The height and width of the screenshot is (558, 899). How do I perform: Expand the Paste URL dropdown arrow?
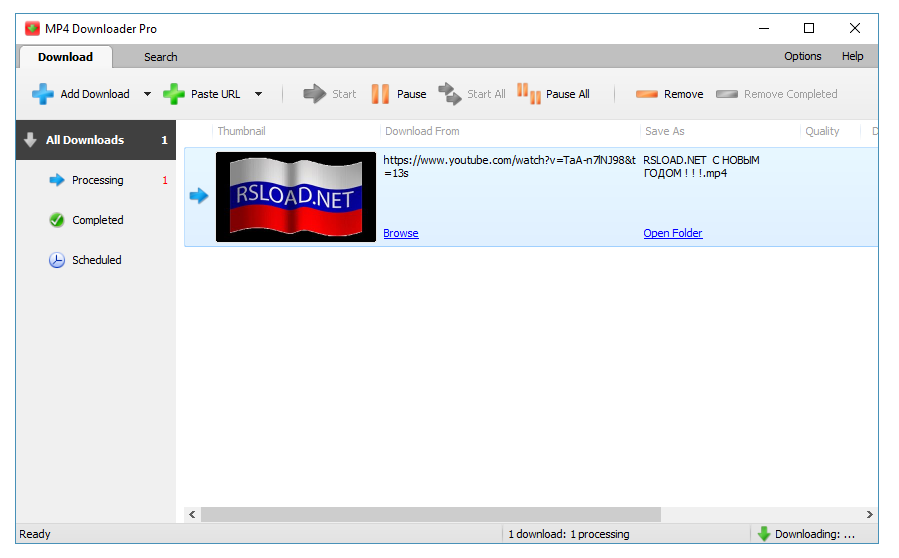(259, 94)
